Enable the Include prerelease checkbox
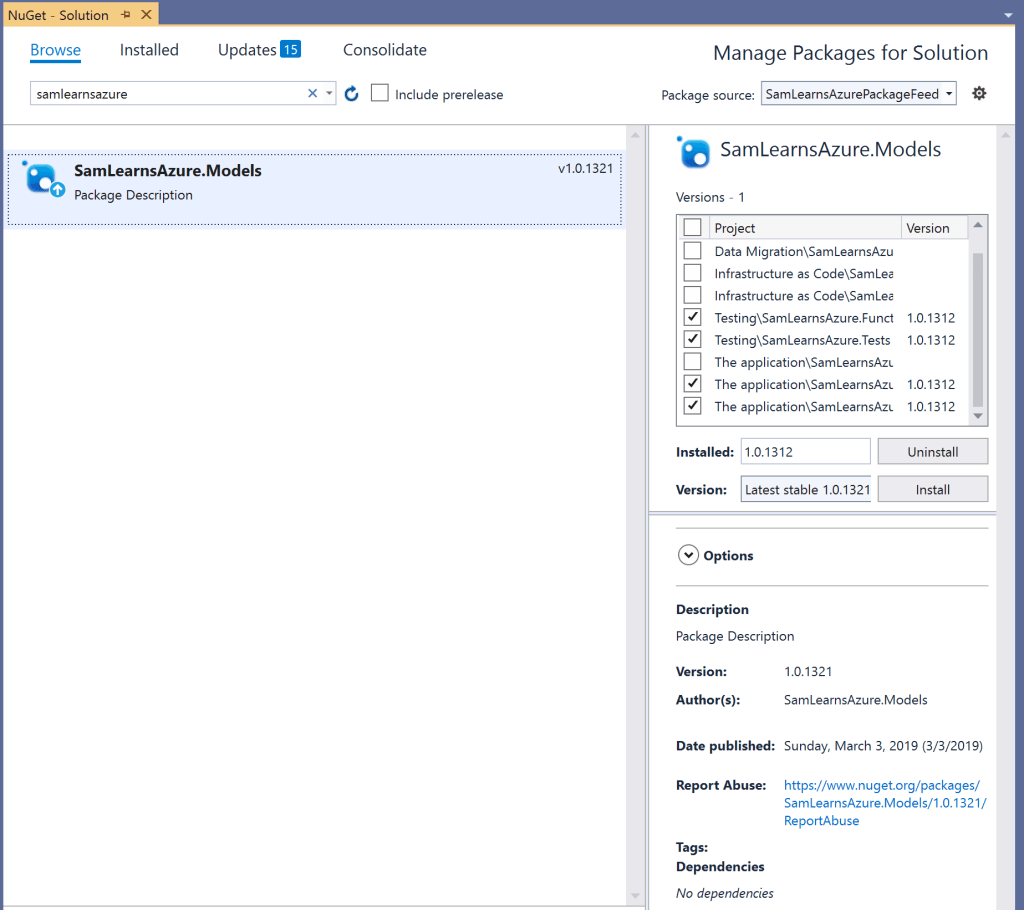Image resolution: width=1024 pixels, height=910 pixels. click(x=380, y=94)
